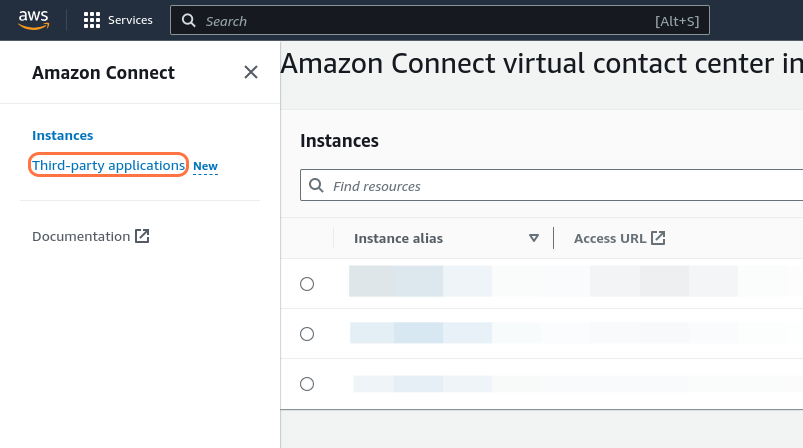Click the magnifier icon in top search bar

pyautogui.click(x=188, y=21)
